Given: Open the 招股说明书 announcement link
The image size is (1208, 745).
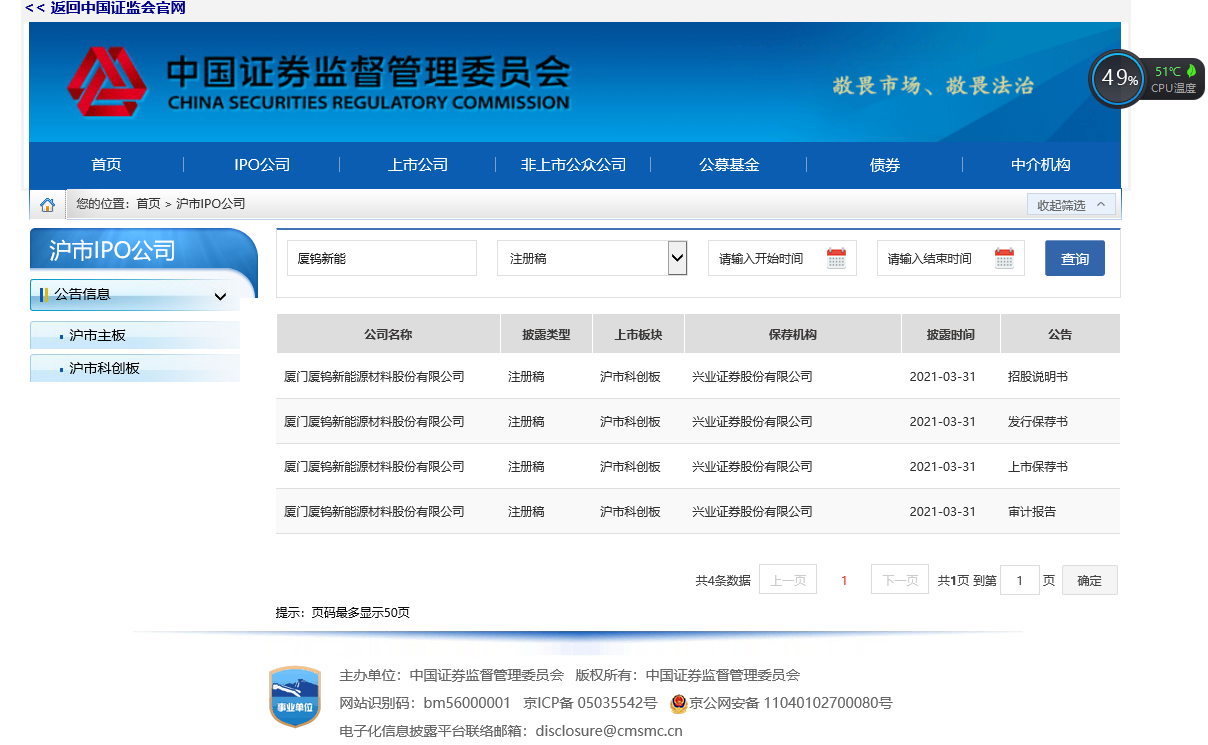Looking at the screenshot, I should (1037, 377).
